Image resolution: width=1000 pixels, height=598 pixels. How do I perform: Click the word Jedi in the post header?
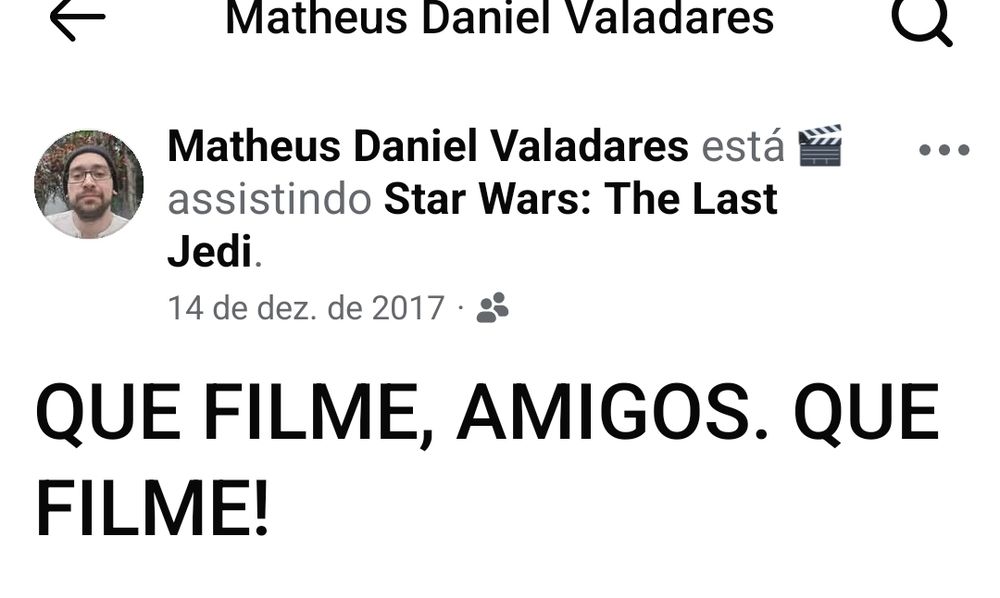[x=210, y=251]
